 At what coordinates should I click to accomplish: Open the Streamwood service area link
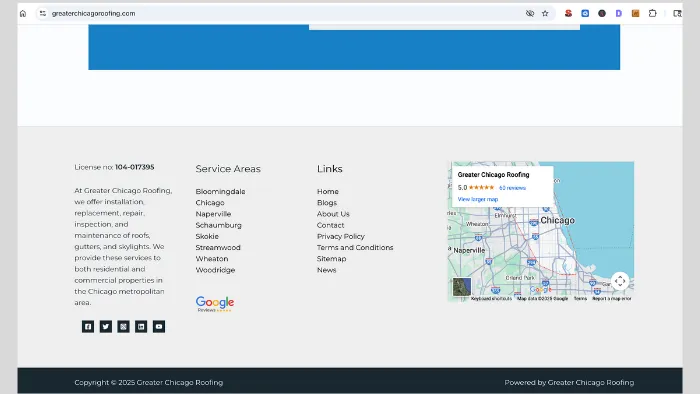218,247
